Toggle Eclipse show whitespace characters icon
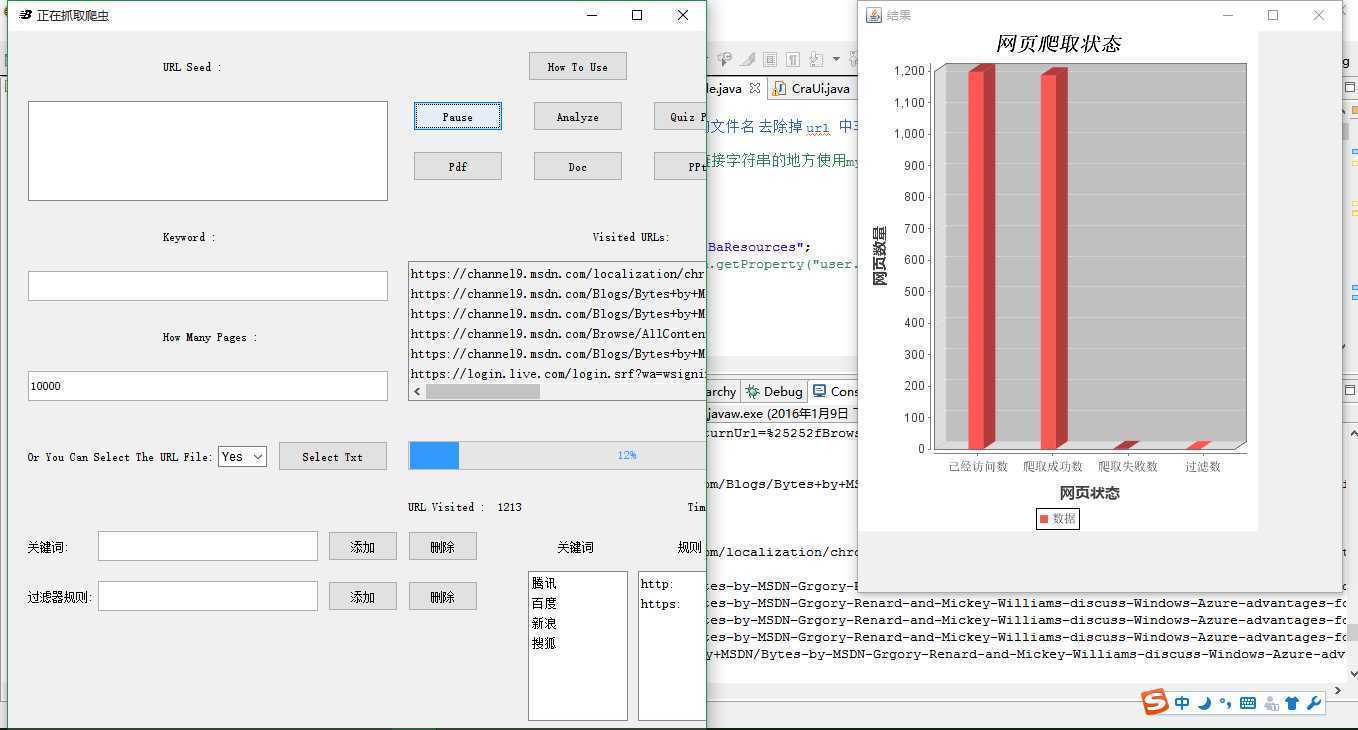The height and width of the screenshot is (730, 1358). [x=793, y=59]
